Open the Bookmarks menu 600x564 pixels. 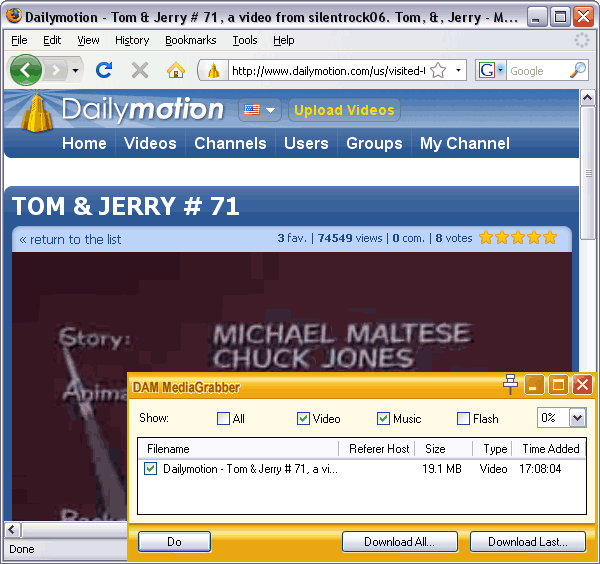[191, 40]
